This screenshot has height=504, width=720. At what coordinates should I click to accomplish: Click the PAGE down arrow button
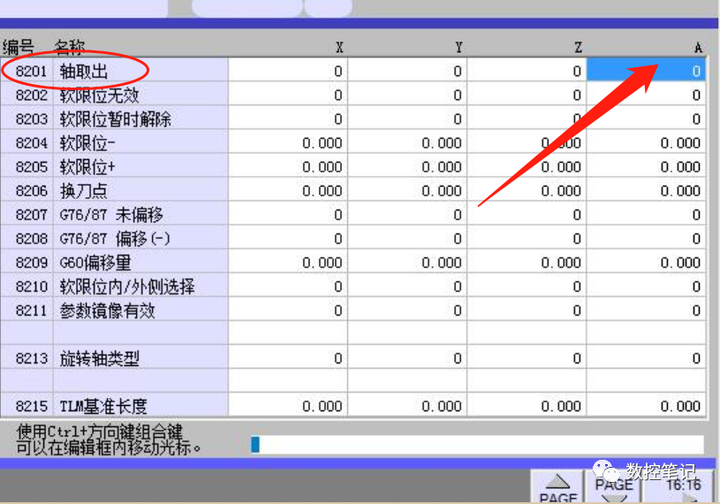tap(613, 487)
